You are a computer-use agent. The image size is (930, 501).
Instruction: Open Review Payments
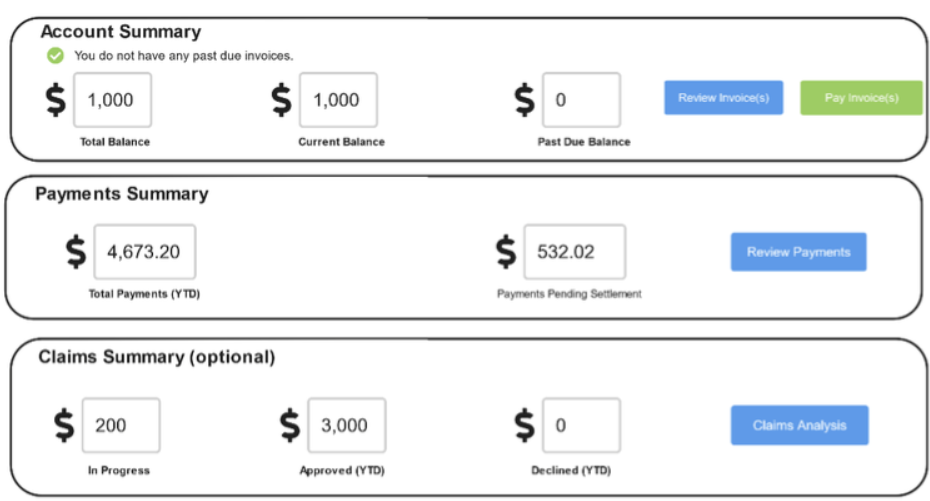click(798, 252)
